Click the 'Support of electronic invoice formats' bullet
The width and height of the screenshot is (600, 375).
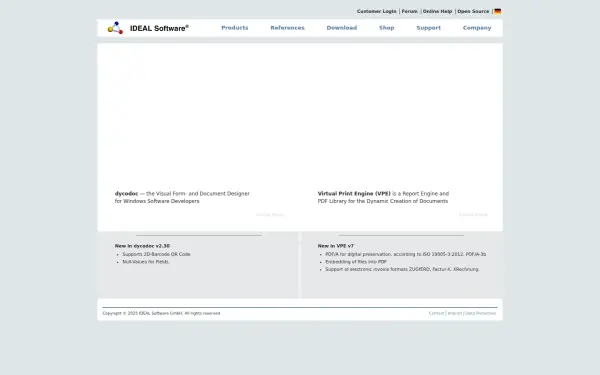pos(402,269)
